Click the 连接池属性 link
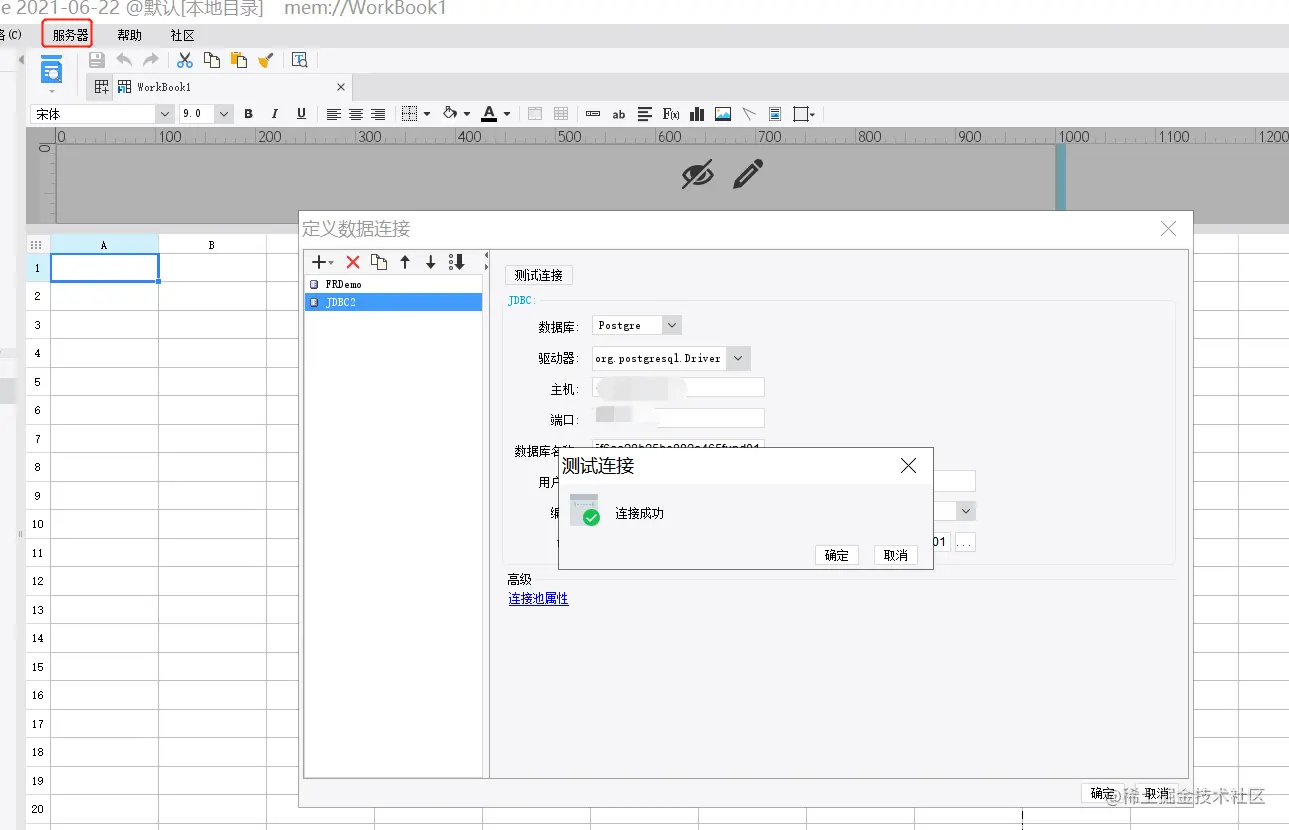This screenshot has height=830, width=1289. [538, 599]
